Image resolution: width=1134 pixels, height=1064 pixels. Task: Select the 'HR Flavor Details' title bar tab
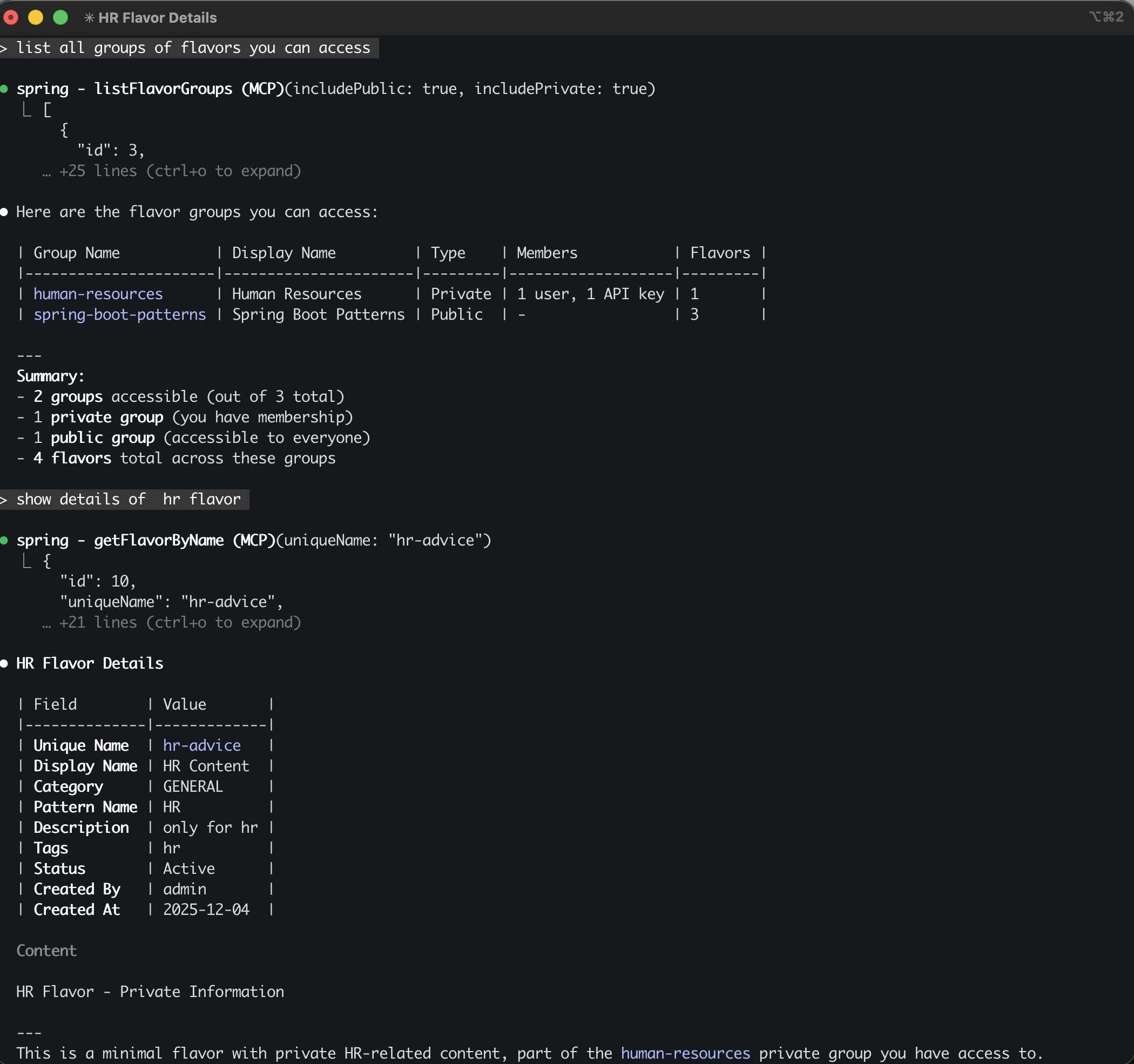pyautogui.click(x=158, y=18)
